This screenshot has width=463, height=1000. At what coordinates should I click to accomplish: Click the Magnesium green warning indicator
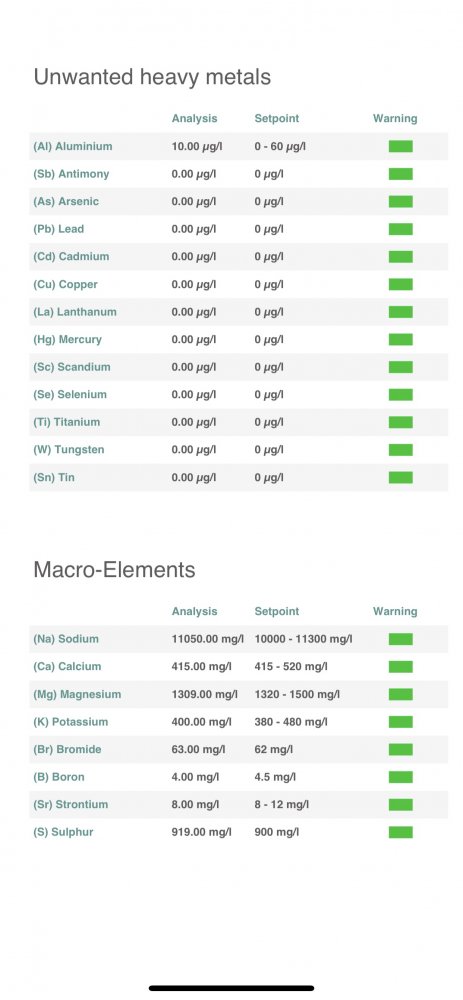tap(401, 694)
